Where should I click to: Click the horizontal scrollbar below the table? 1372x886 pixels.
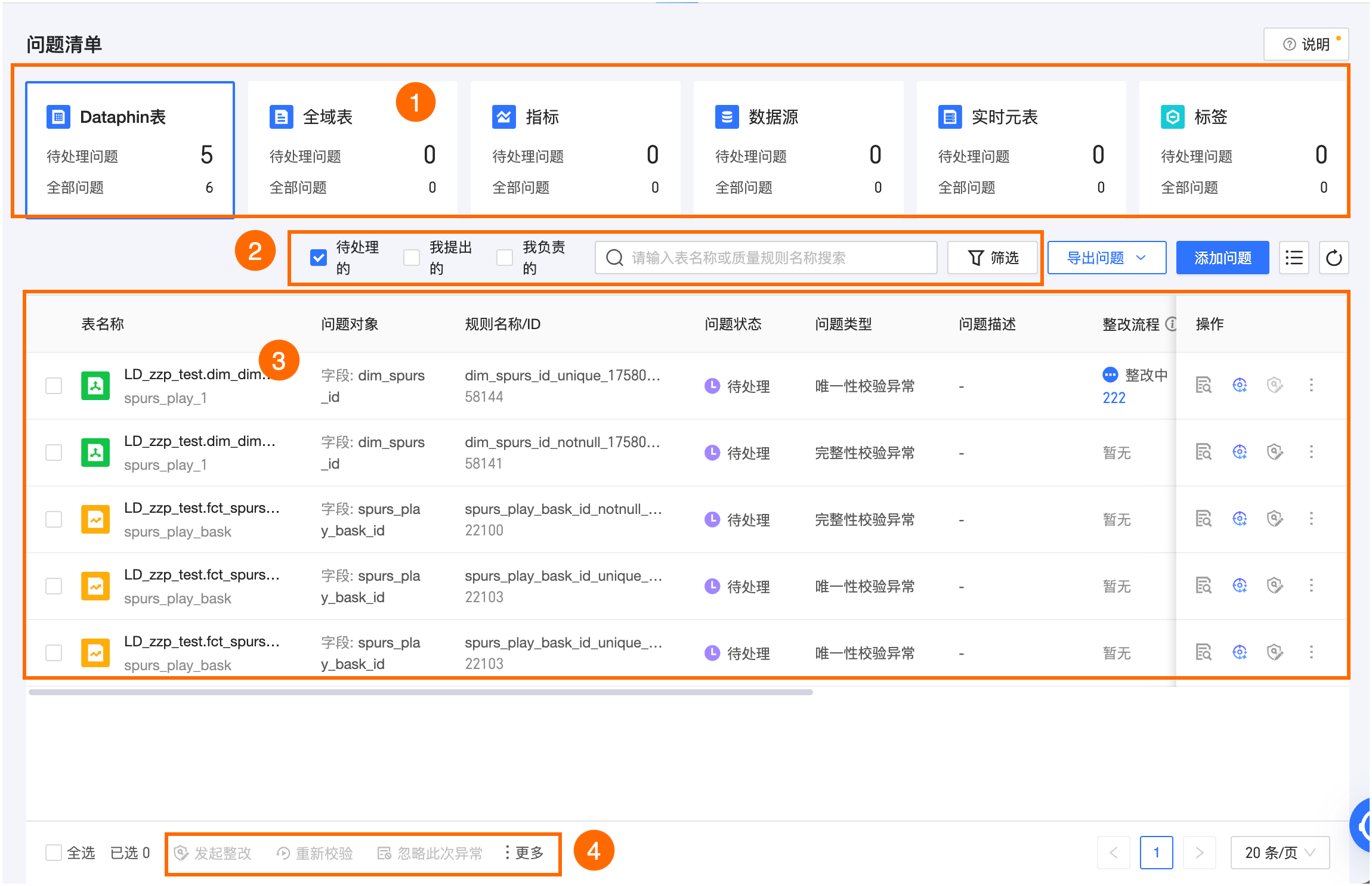tap(421, 692)
